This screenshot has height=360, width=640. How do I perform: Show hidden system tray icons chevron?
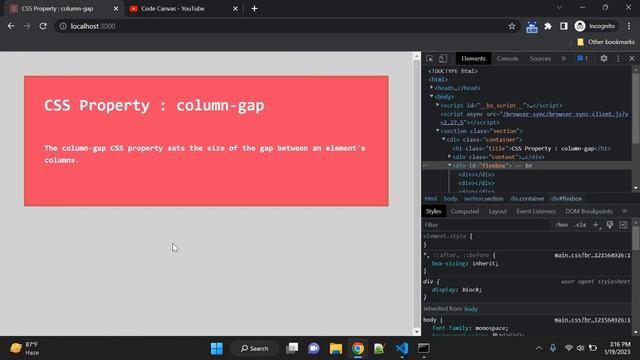coord(539,348)
